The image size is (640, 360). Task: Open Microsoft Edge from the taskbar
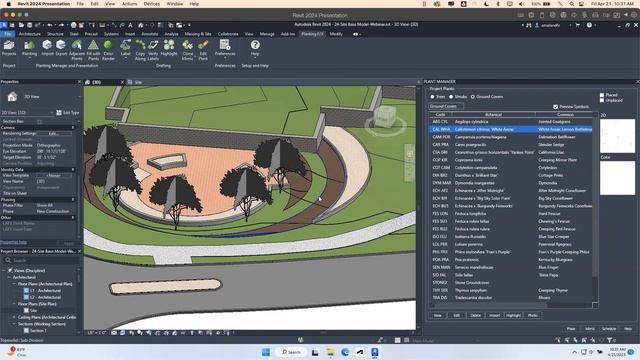pyautogui.click(x=345, y=352)
